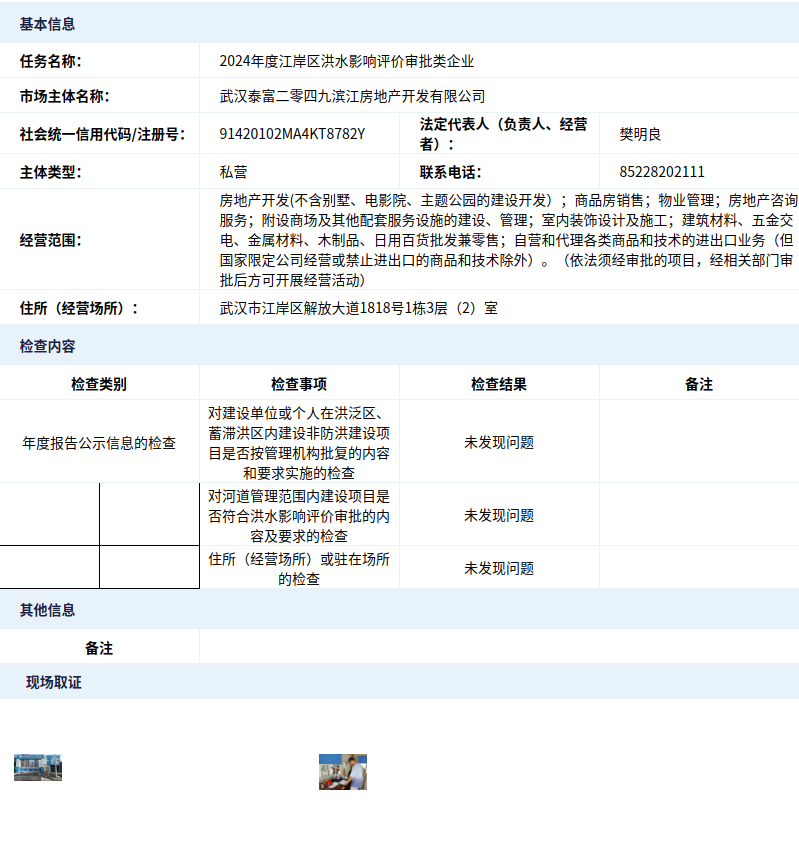The width and height of the screenshot is (799, 846).
Task: Click 未发现问题 result for 住所（经营场所）inspection row
Action: click(x=499, y=568)
